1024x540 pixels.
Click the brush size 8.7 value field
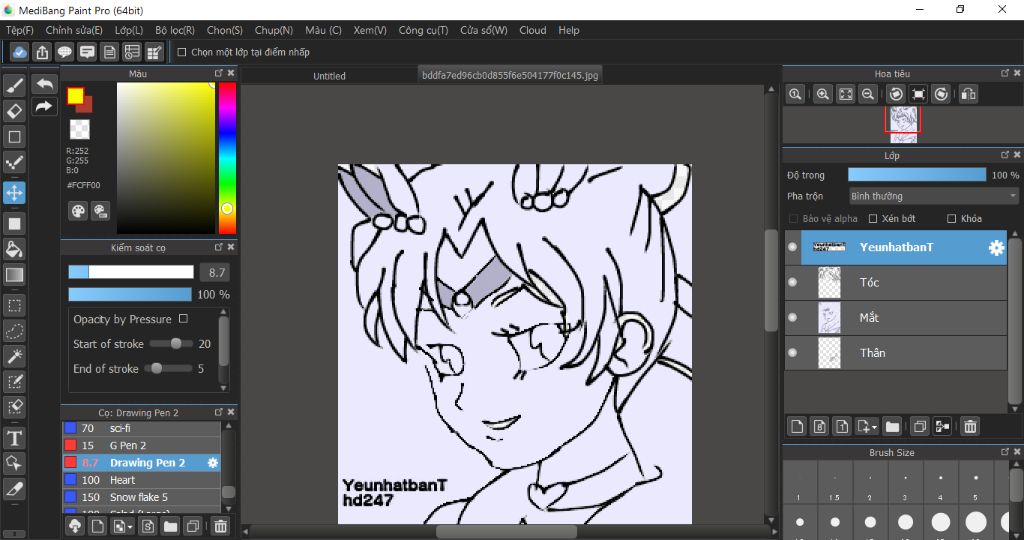[x=216, y=272]
